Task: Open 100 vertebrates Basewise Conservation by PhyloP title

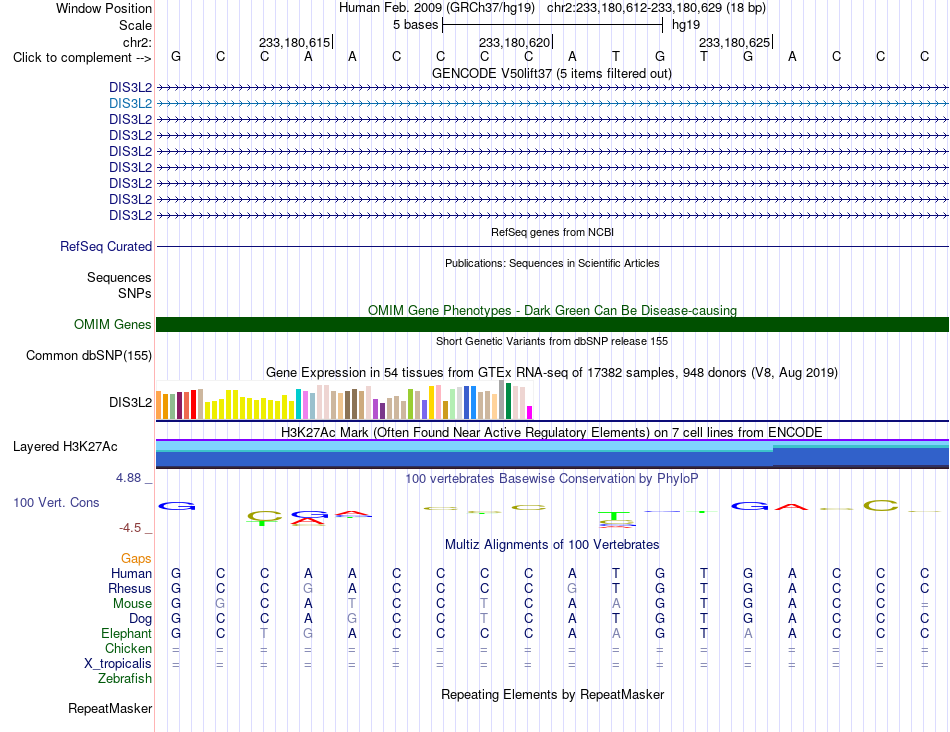Action: tap(552, 479)
